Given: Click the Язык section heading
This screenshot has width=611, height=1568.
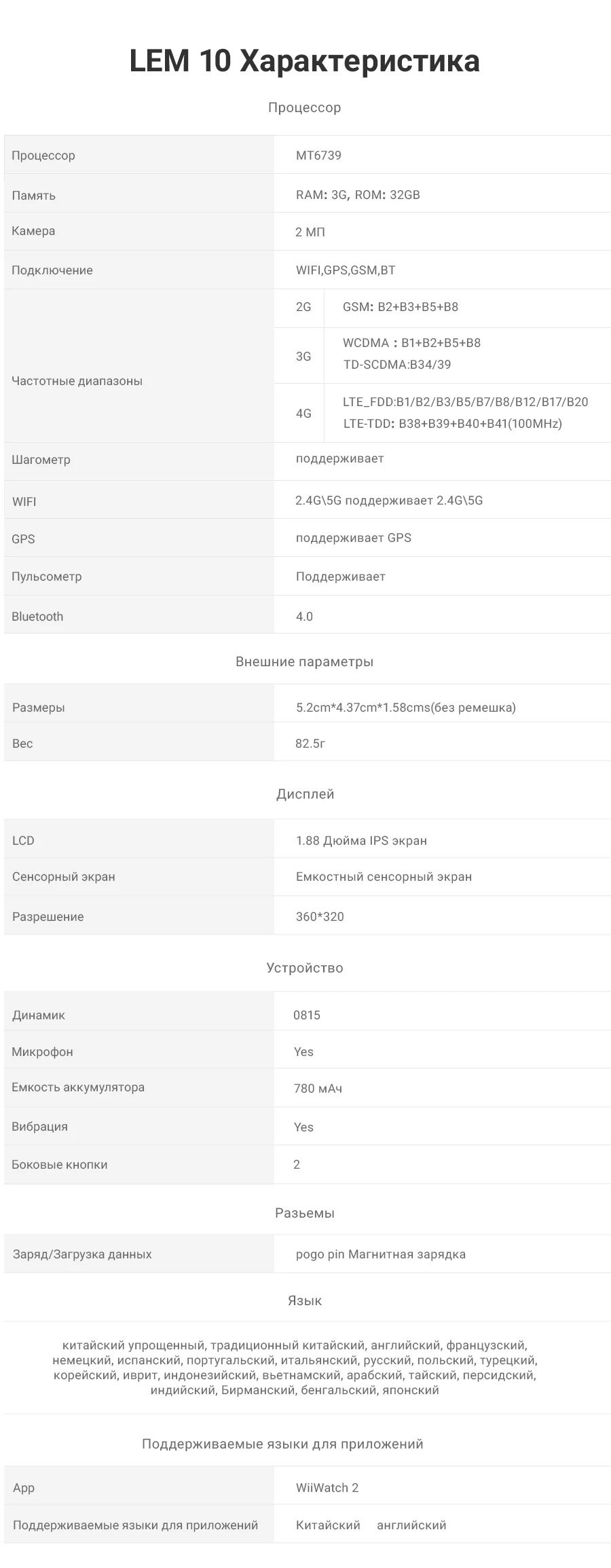Looking at the screenshot, I should (x=304, y=1300).
